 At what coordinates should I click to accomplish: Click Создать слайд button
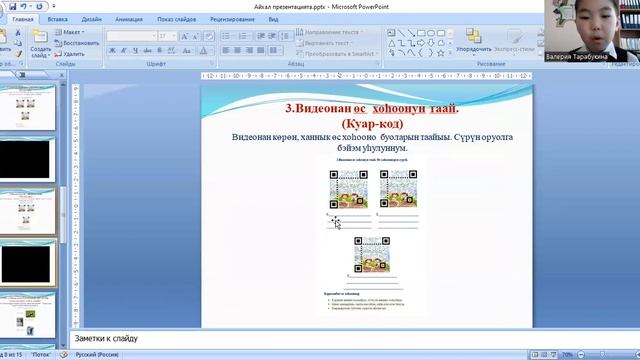point(40,44)
